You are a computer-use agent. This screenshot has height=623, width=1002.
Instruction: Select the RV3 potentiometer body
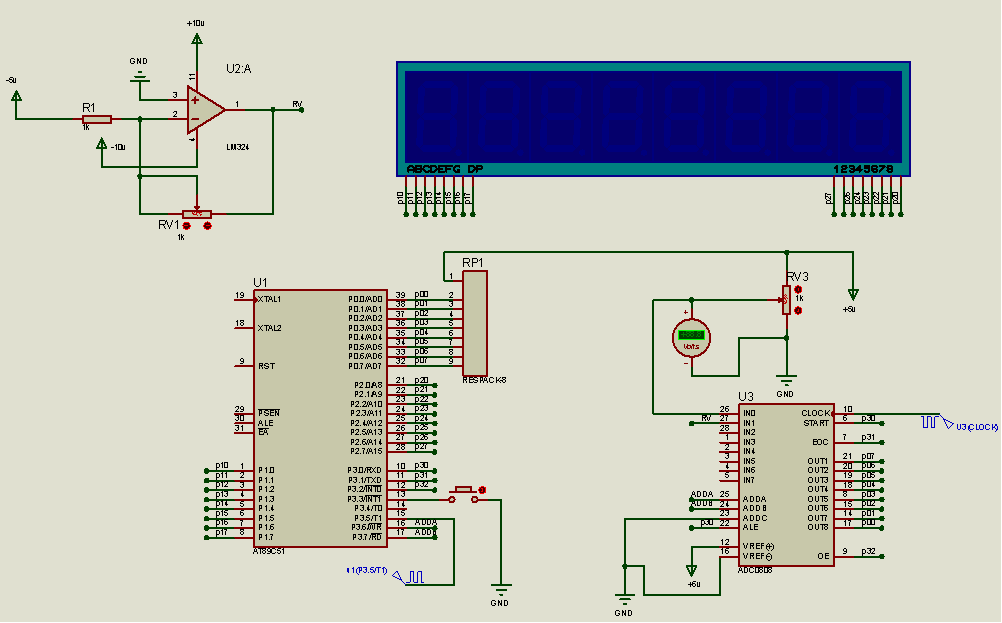(786, 300)
